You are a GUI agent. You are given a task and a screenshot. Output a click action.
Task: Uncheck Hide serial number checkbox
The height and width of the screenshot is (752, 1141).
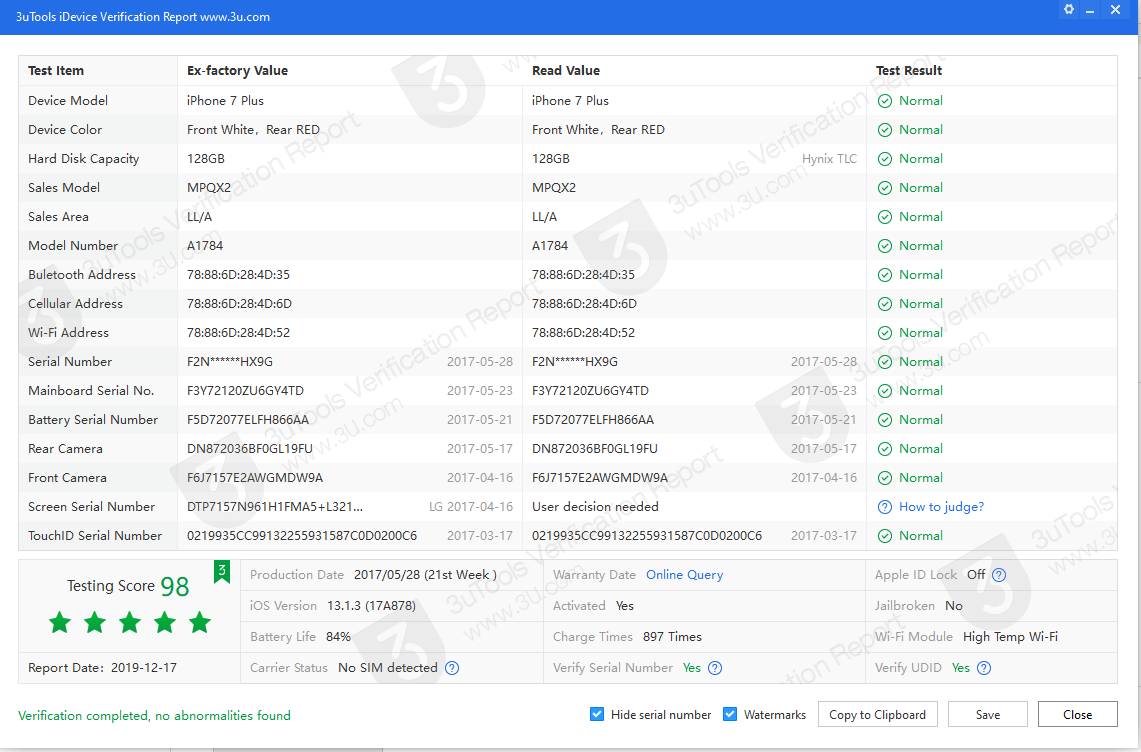tap(597, 714)
